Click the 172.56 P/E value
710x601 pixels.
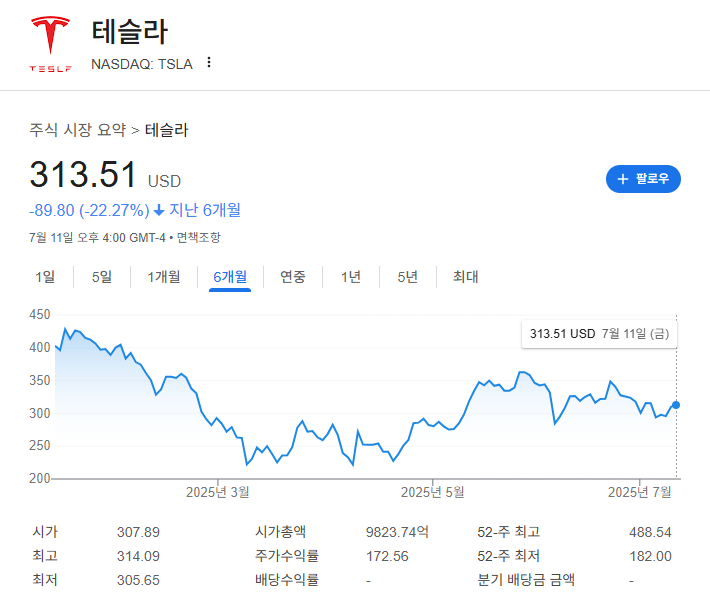point(387,556)
